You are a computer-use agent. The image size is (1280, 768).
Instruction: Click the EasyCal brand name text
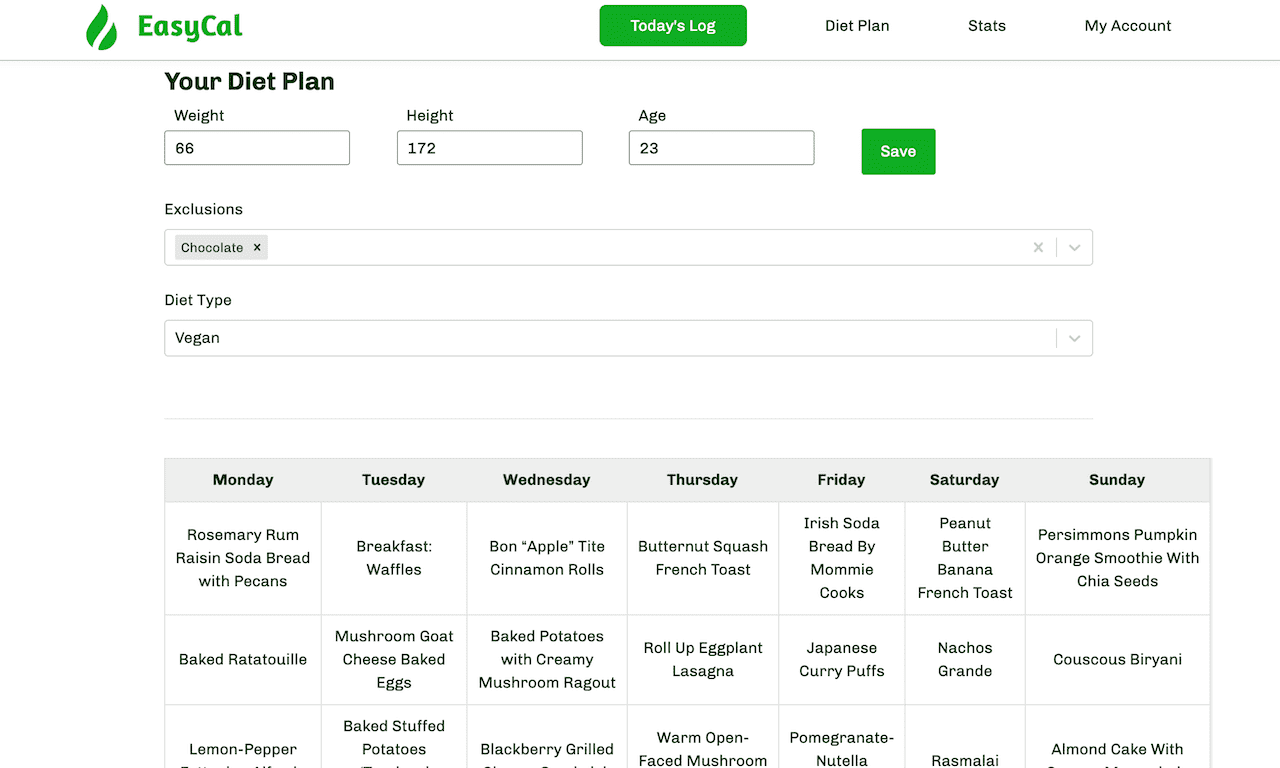(190, 27)
